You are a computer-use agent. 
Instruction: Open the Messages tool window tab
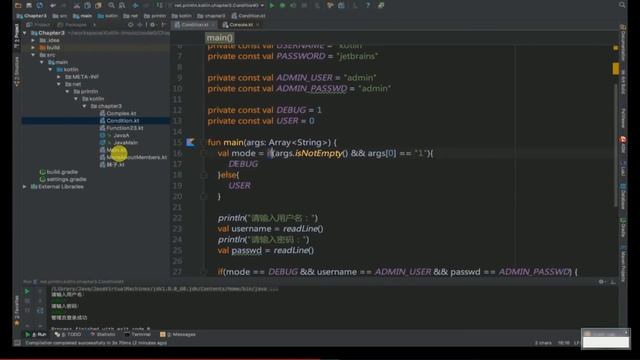(x=178, y=334)
